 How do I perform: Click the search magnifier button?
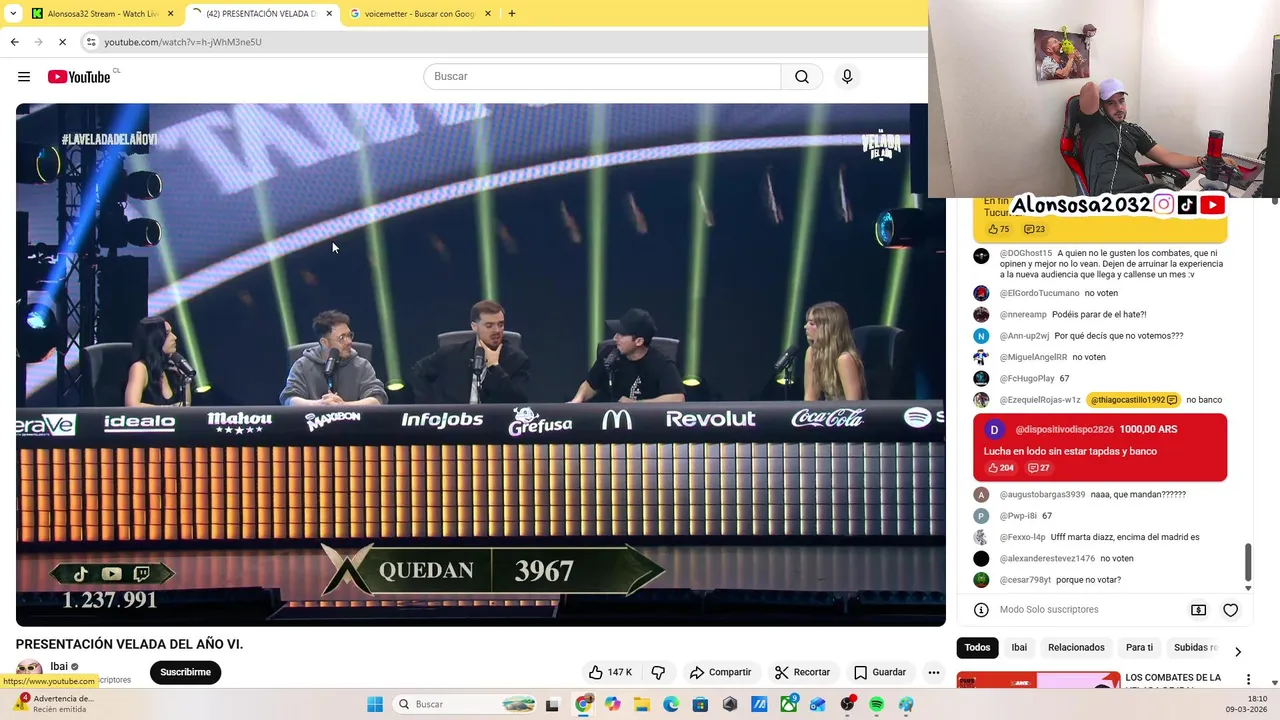coord(802,77)
